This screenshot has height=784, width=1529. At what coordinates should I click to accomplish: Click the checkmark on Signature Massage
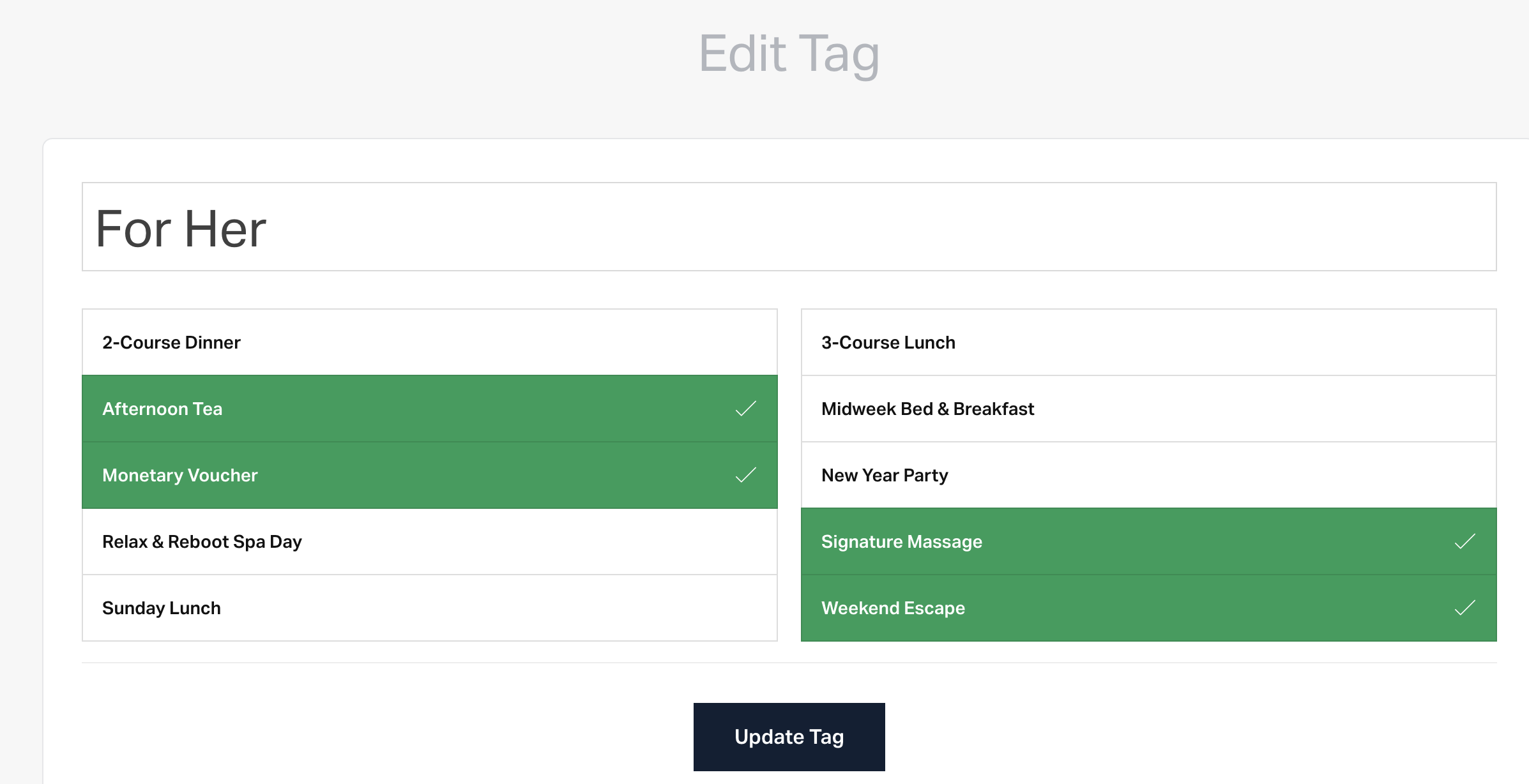point(1464,541)
